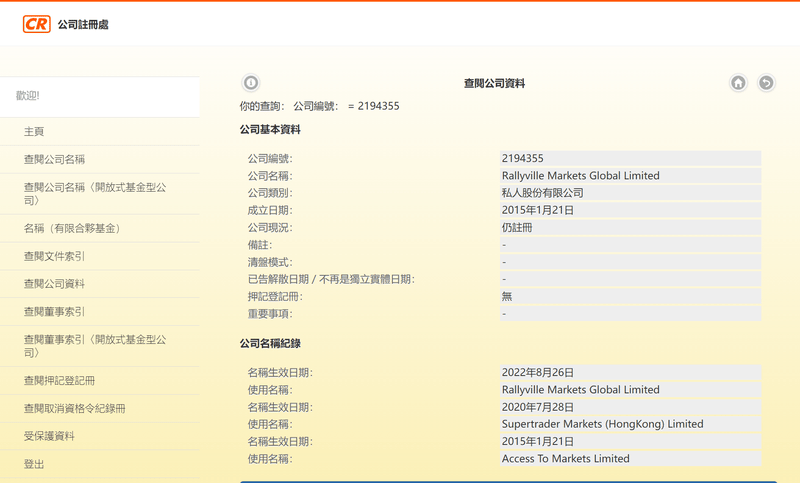Open the info icon beside 查閱公司資料
The width and height of the screenshot is (800, 483).
pyautogui.click(x=251, y=82)
